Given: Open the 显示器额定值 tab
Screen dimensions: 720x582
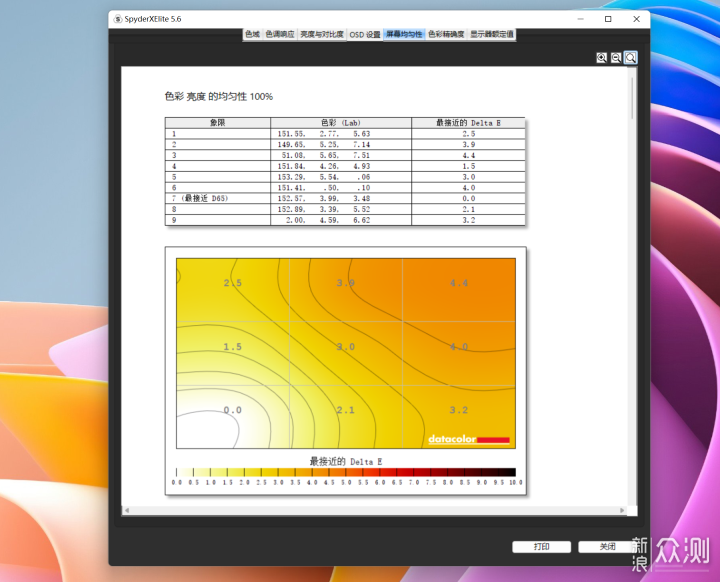Looking at the screenshot, I should click(x=491, y=34).
